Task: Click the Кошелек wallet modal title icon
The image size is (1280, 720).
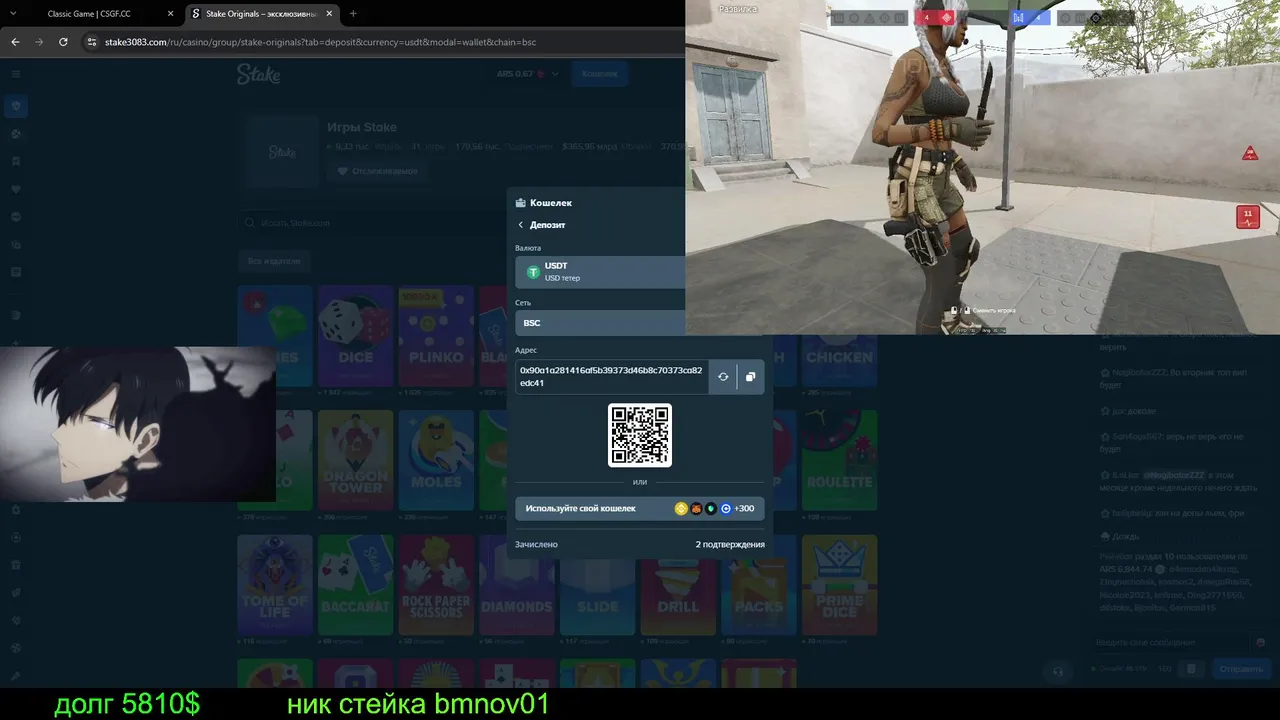Action: click(521, 203)
